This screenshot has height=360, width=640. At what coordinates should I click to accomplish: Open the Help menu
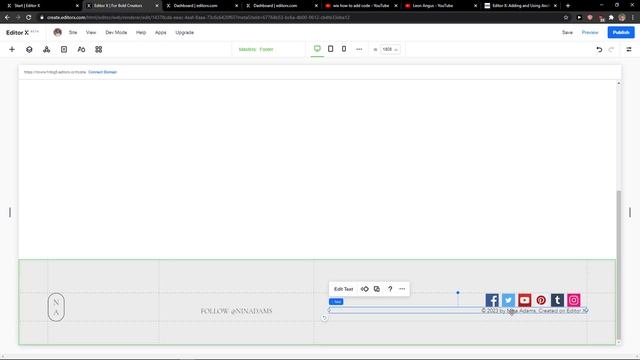click(x=141, y=32)
